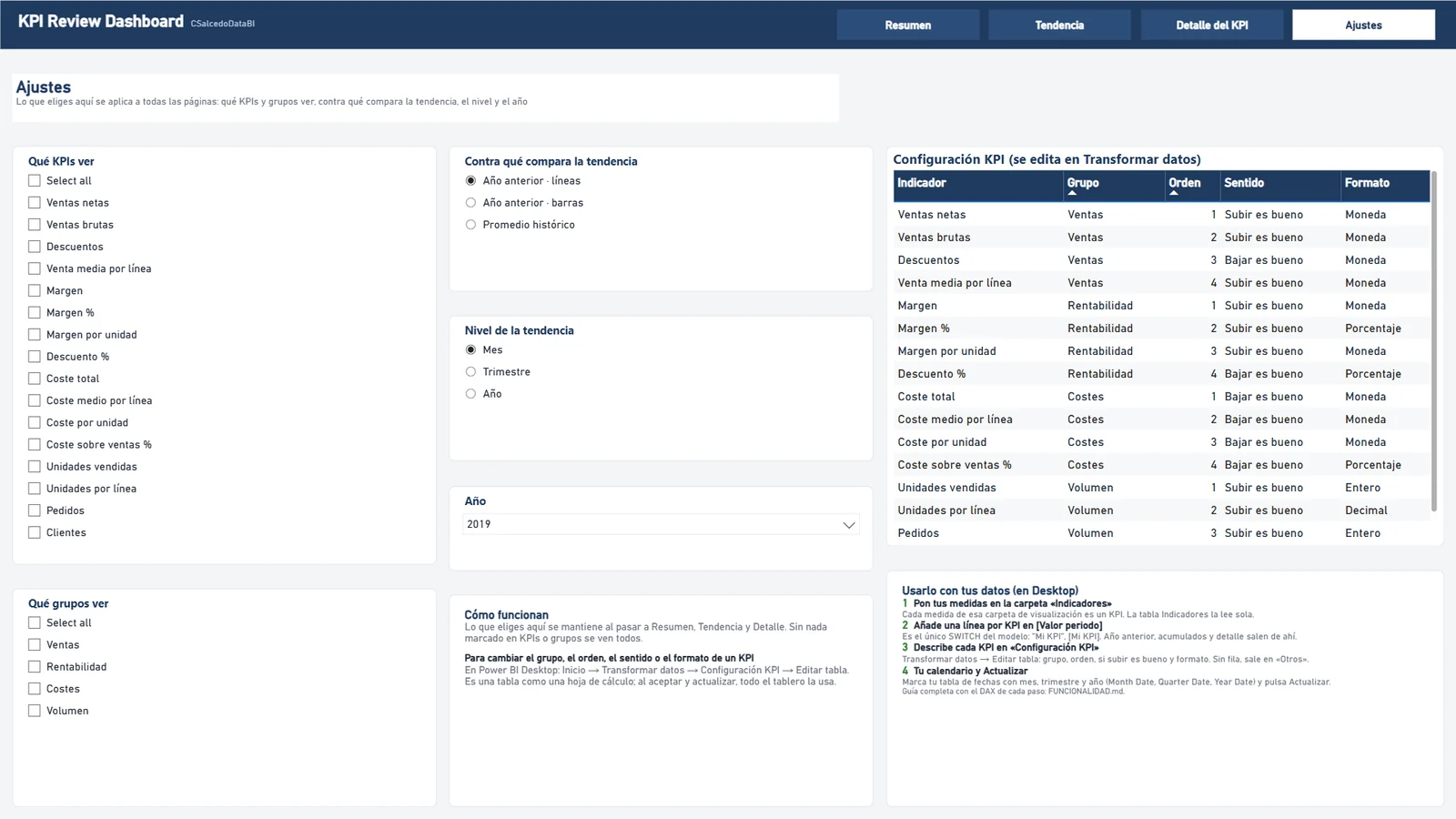This screenshot has height=819, width=1456.
Task: Check the Clientes KPI checkbox
Action: 35,532
